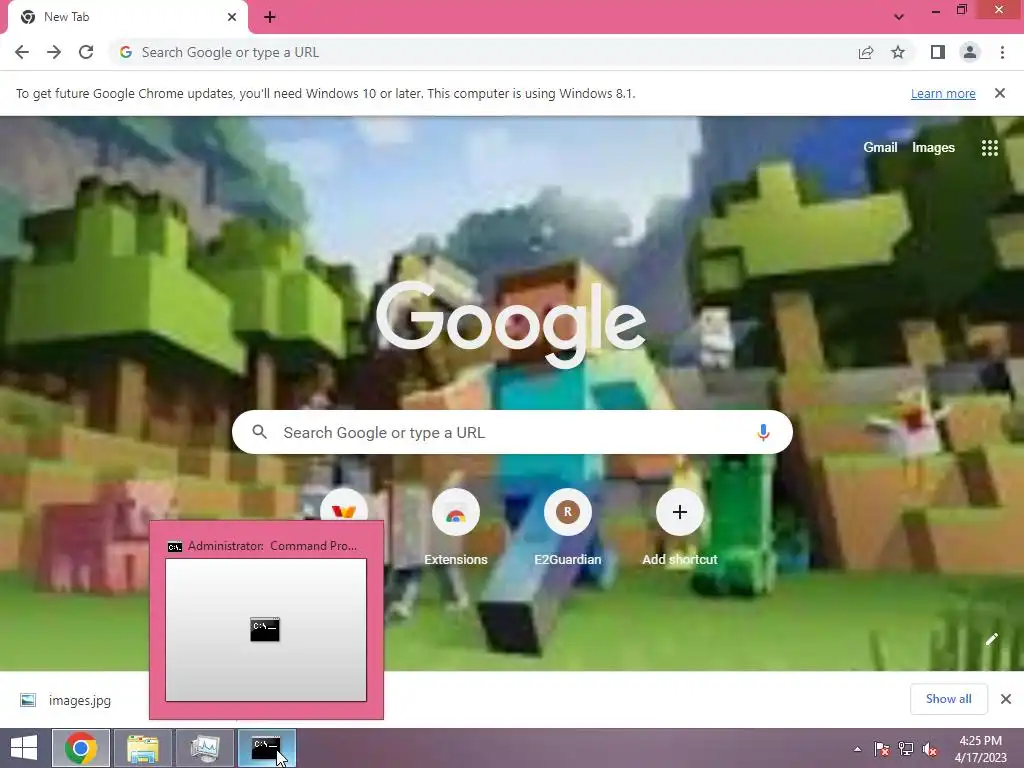The image size is (1024, 768).
Task: Open Windows Start button
Action: coord(24,748)
